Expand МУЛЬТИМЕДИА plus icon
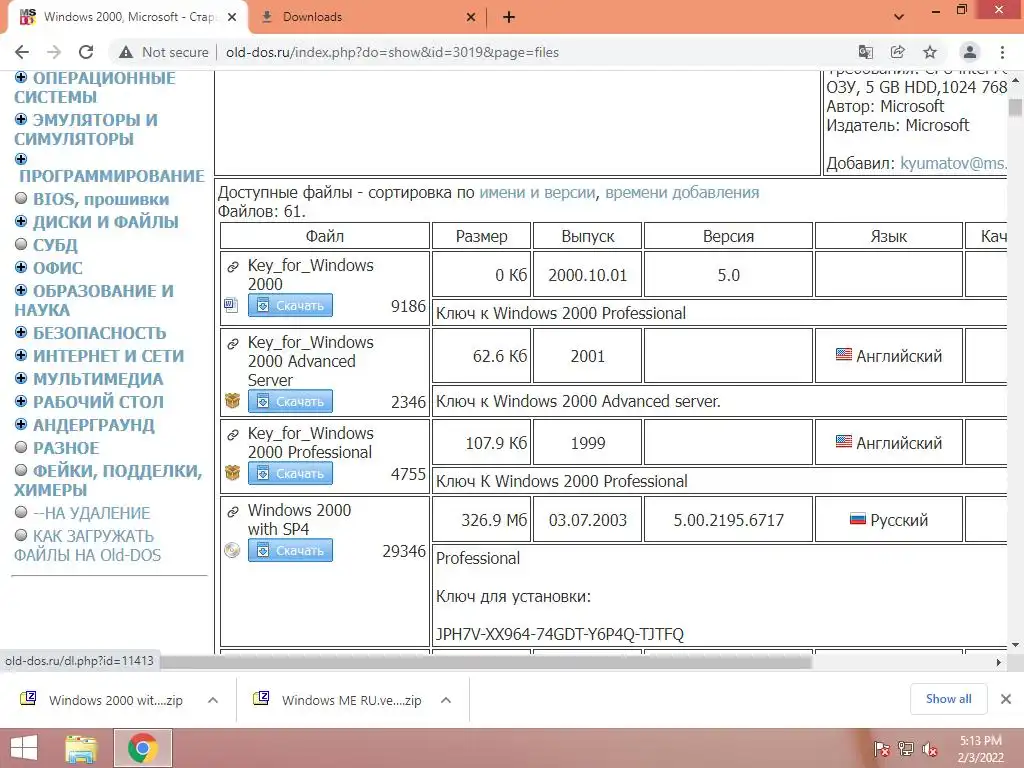 click(21, 379)
